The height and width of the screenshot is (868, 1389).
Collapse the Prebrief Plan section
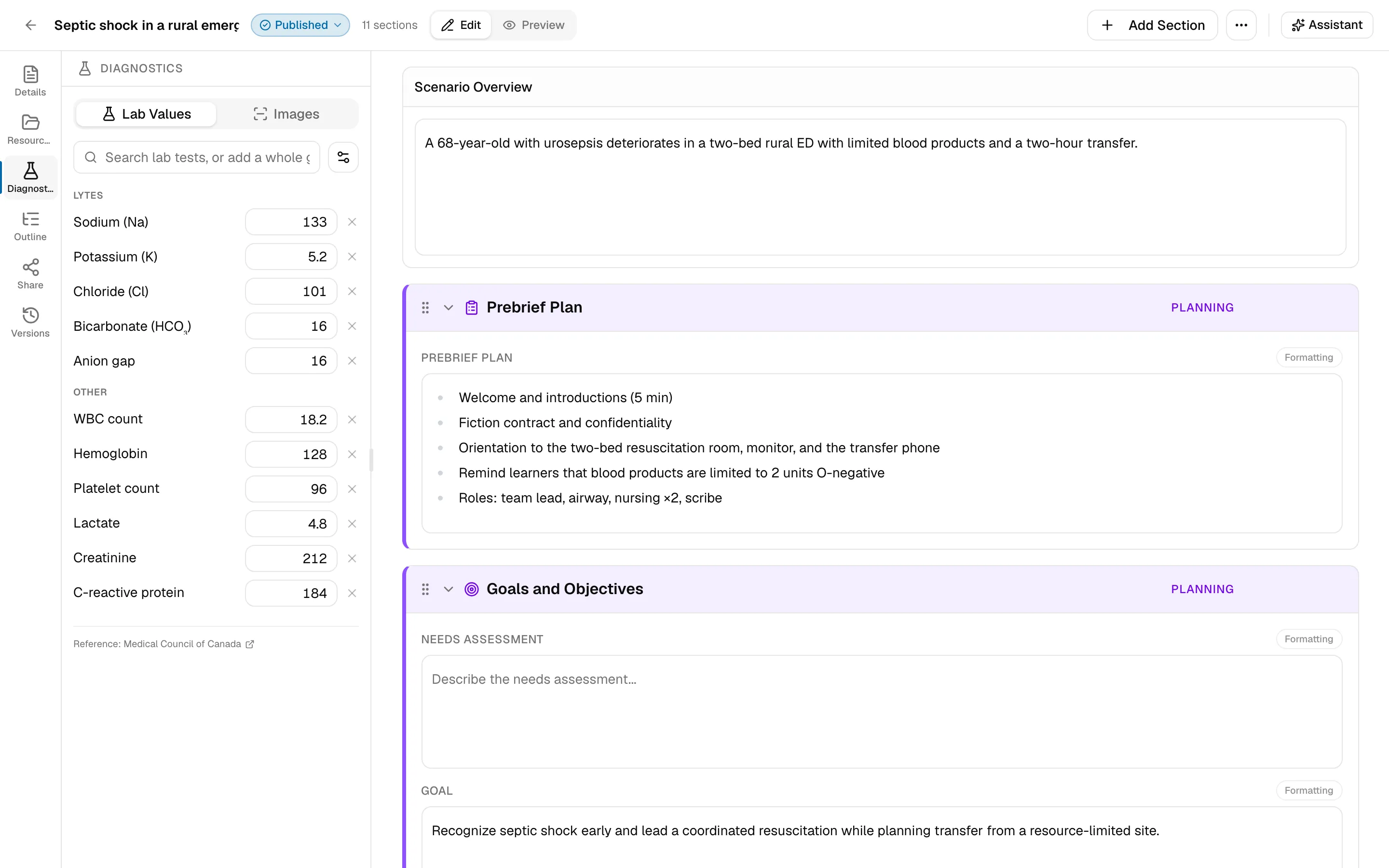448,308
